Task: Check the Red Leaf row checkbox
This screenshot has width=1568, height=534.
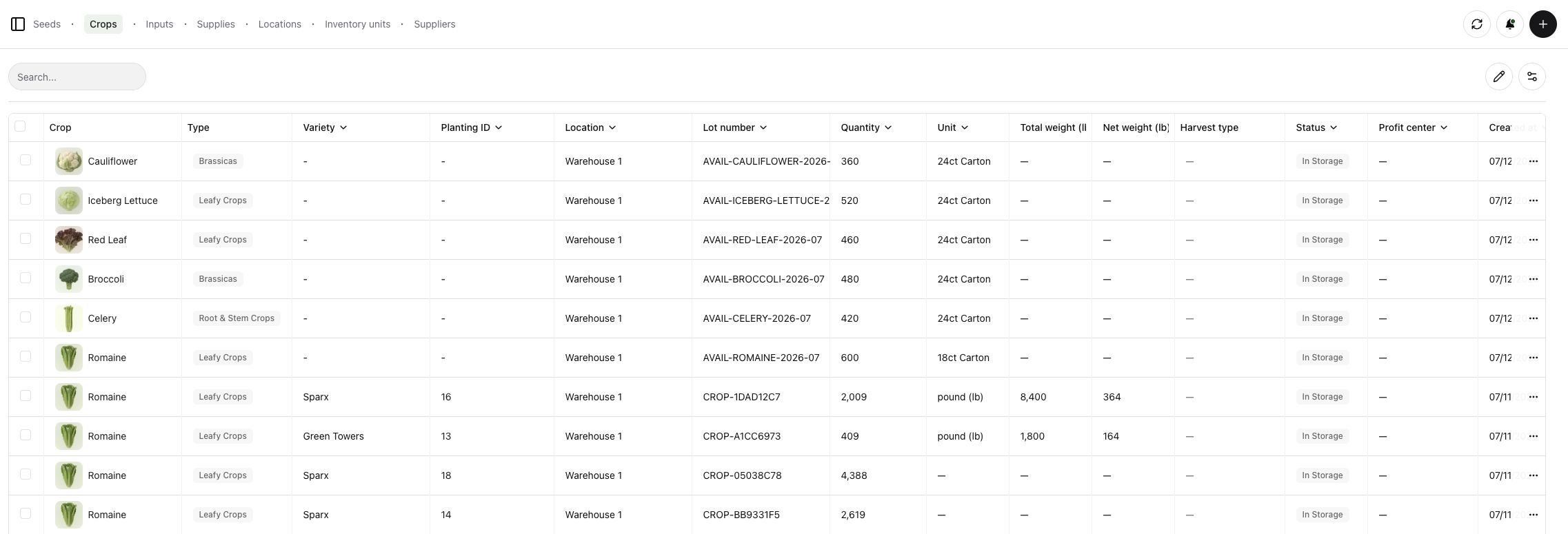Action: coord(26,238)
